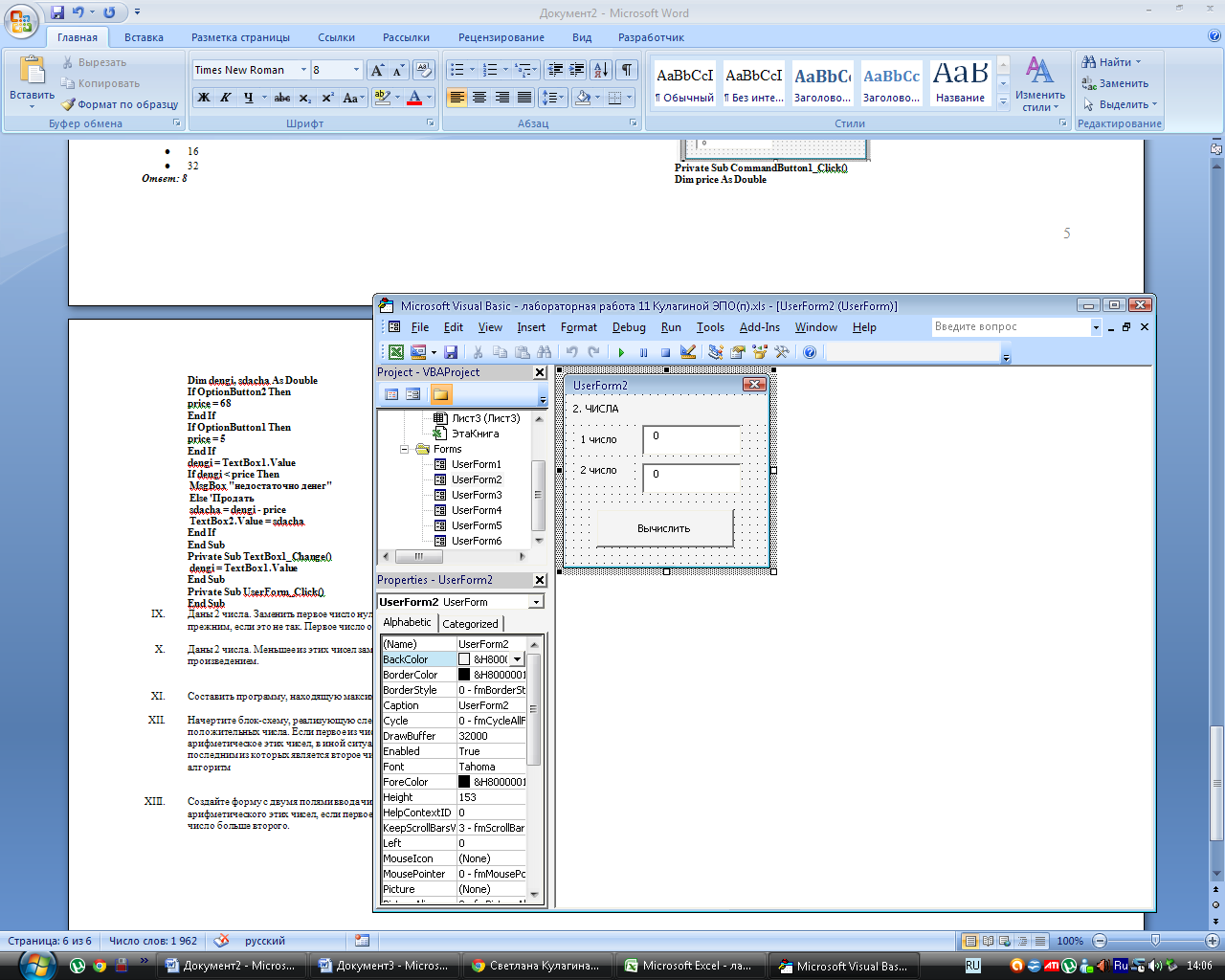The width and height of the screenshot is (1225, 980).
Task: Click the Break pause icon in VBA toolbar
Action: point(643,352)
